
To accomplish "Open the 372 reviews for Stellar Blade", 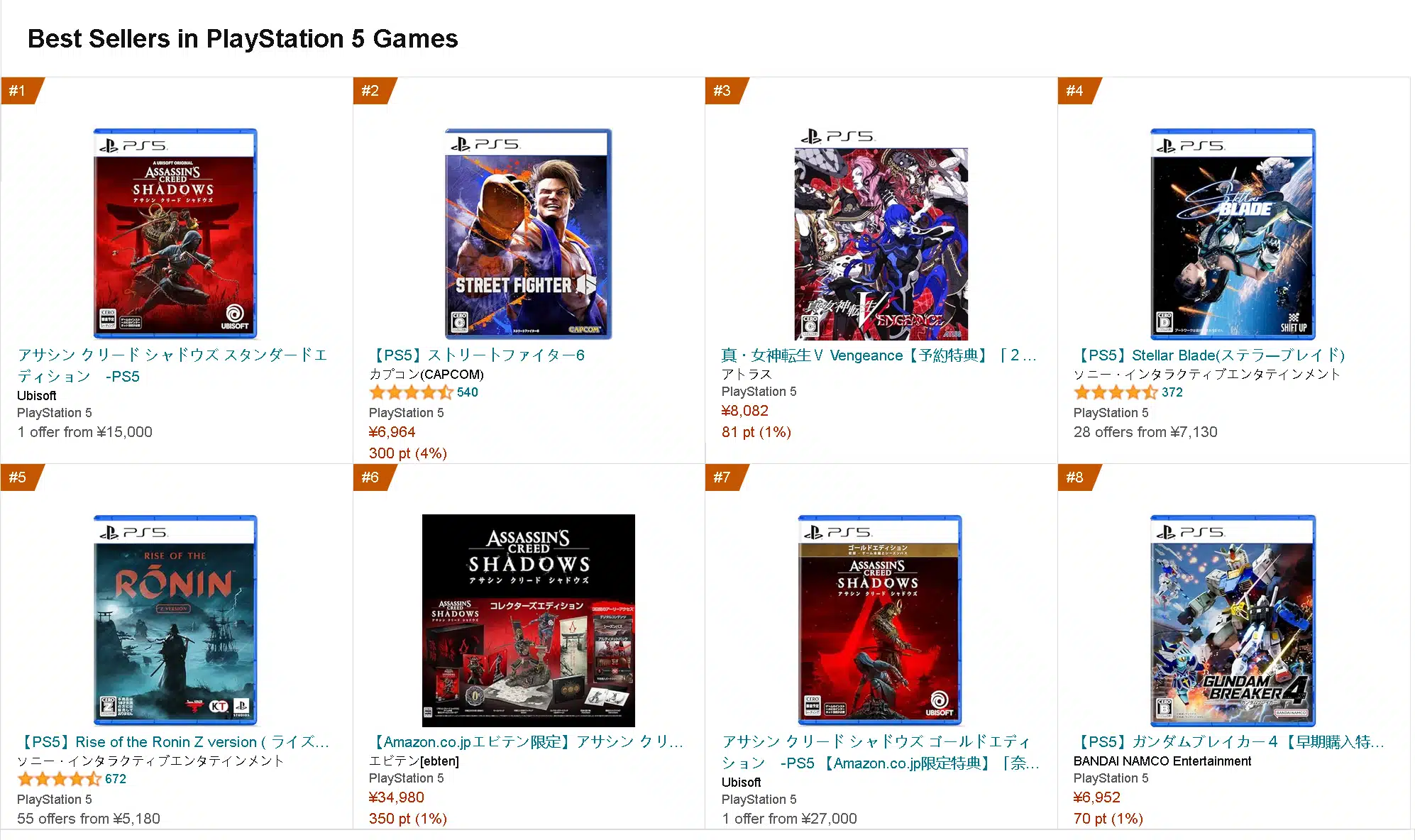I will click(1173, 392).
